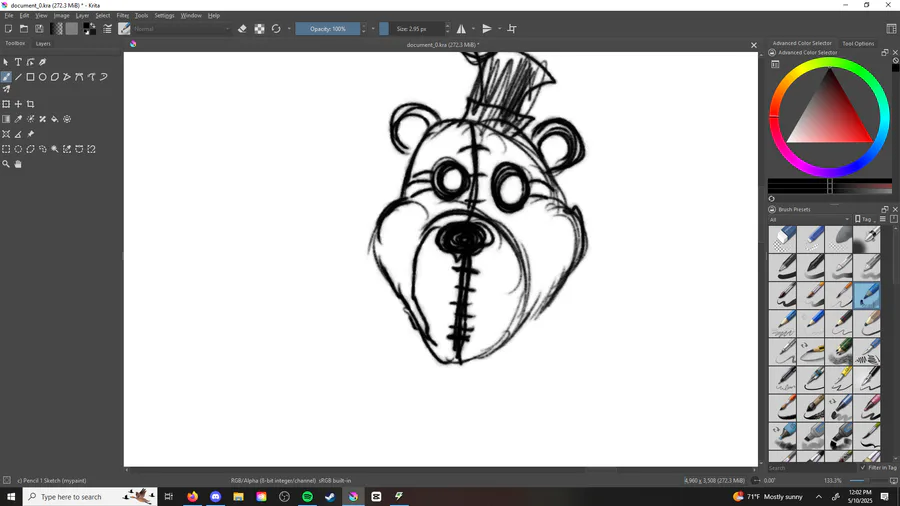Screen dimensions: 900x506
Task: Reload the original brush preset
Action: [276, 29]
